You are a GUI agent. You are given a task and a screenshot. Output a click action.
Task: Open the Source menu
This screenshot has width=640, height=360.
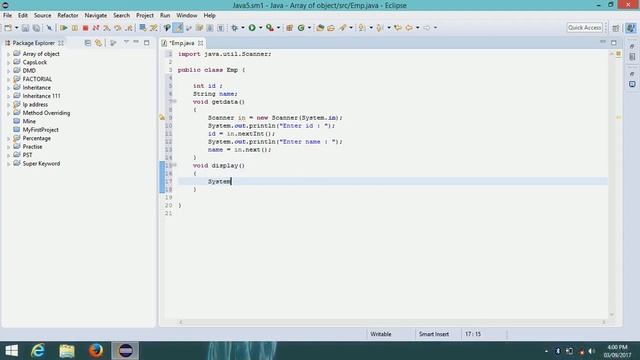42,16
